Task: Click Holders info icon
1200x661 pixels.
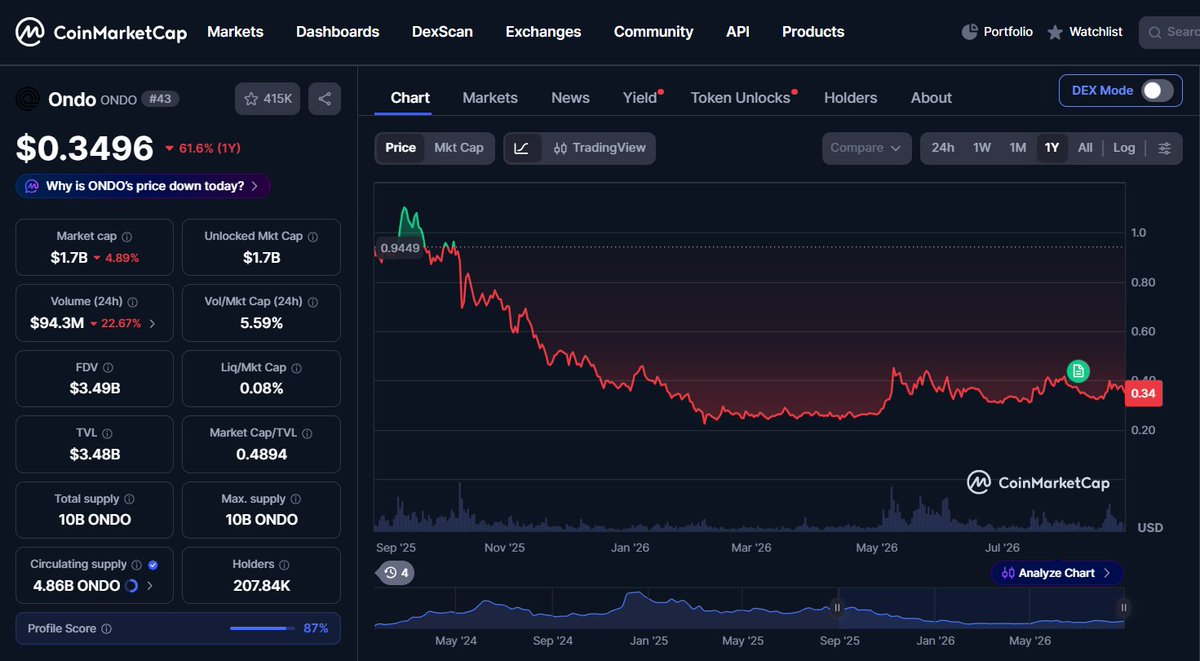Action: 284,565
